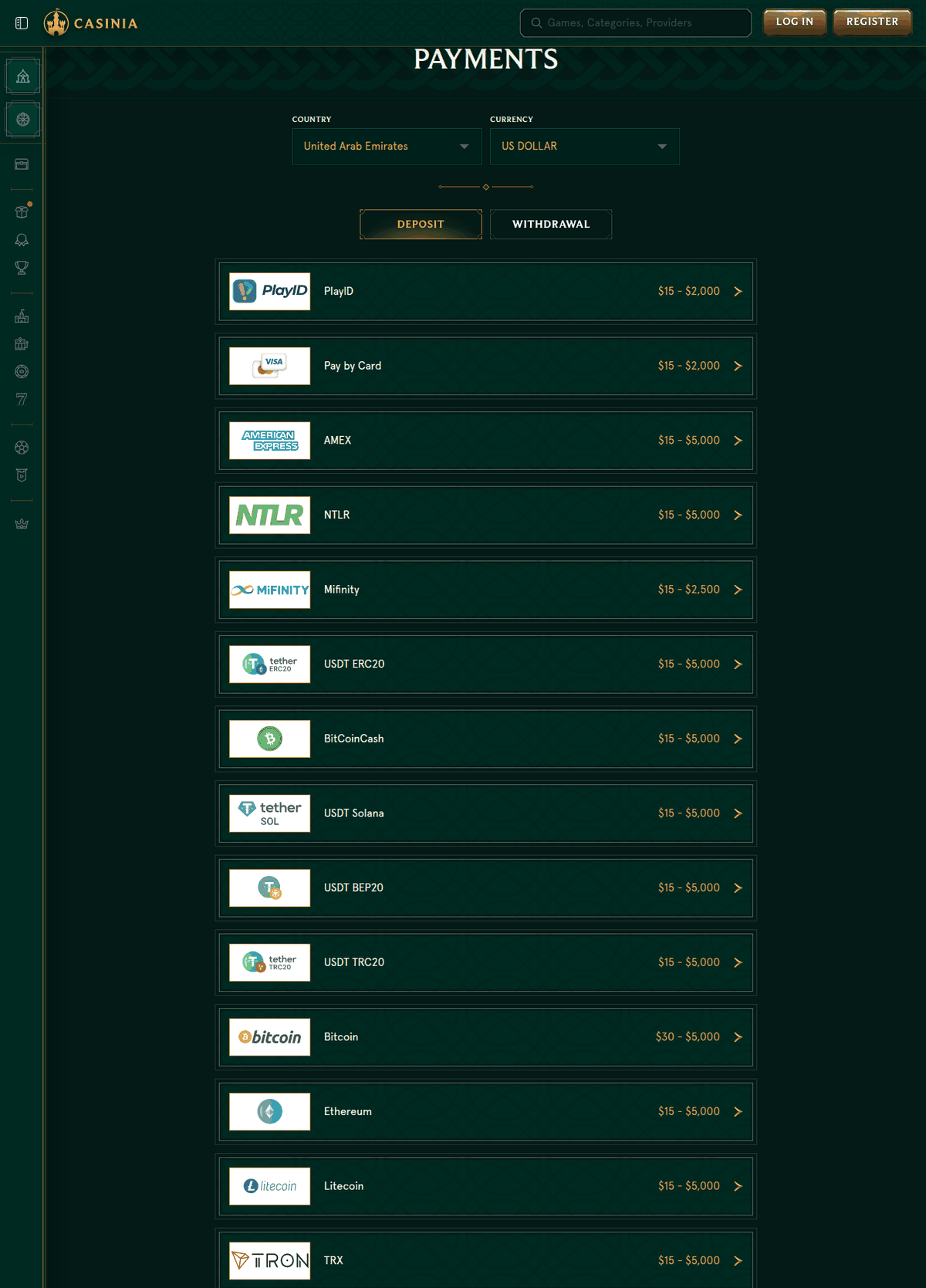This screenshot has width=926, height=1288.
Task: Open the gift box promotions icon
Action: [22, 212]
